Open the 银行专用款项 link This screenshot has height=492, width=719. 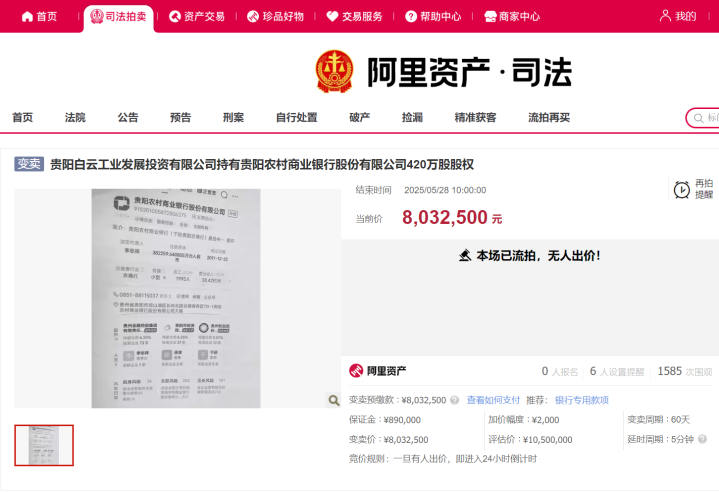pos(582,400)
